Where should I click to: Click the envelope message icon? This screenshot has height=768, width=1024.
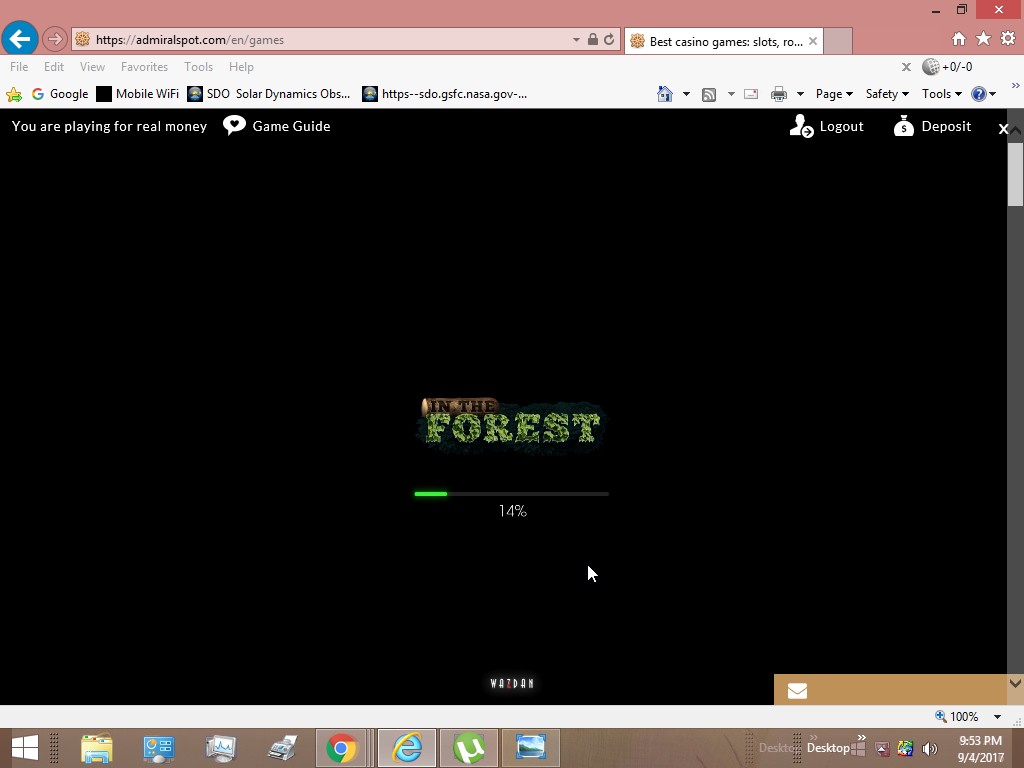coord(797,690)
